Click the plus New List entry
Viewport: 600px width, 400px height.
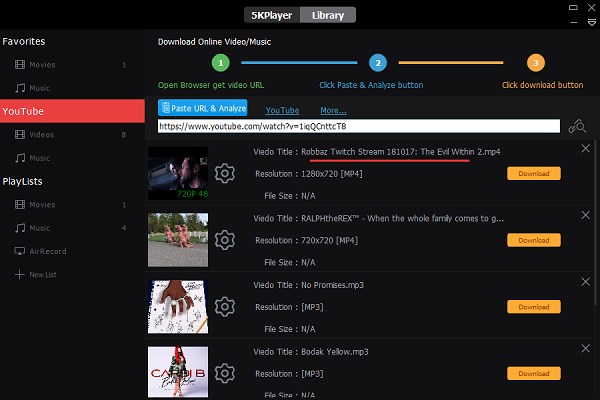35,274
